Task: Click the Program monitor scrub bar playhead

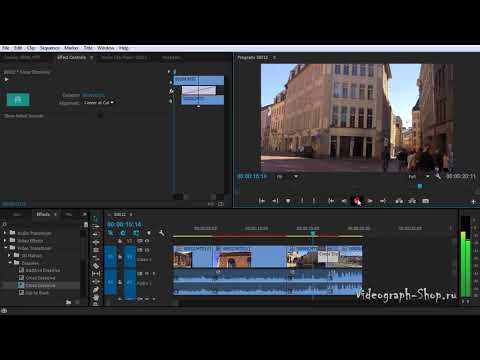Action: [420, 186]
